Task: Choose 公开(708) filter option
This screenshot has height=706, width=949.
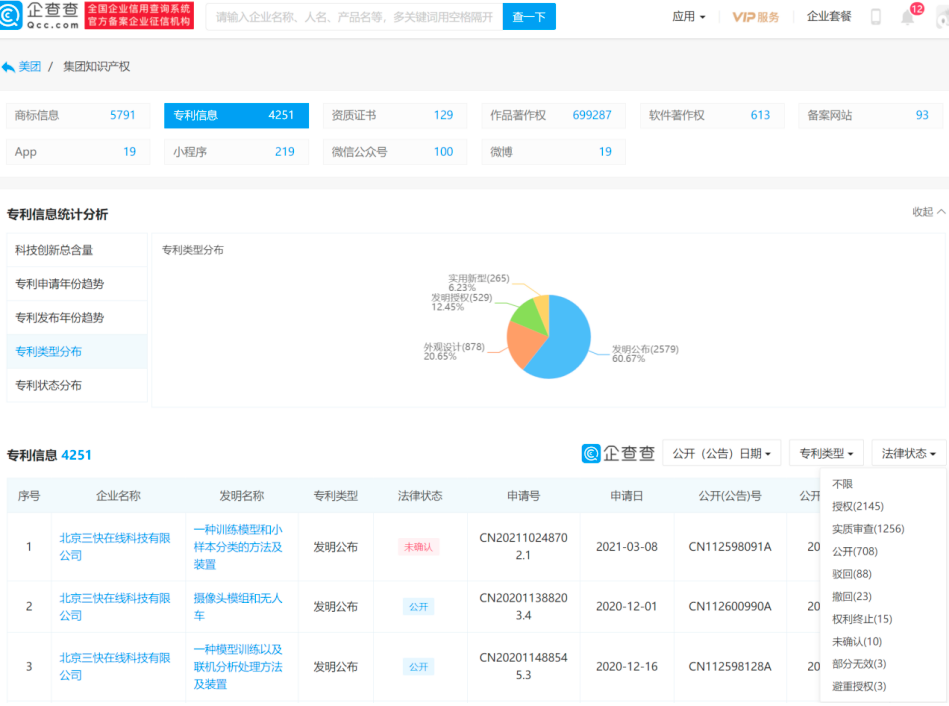Action: click(855, 551)
